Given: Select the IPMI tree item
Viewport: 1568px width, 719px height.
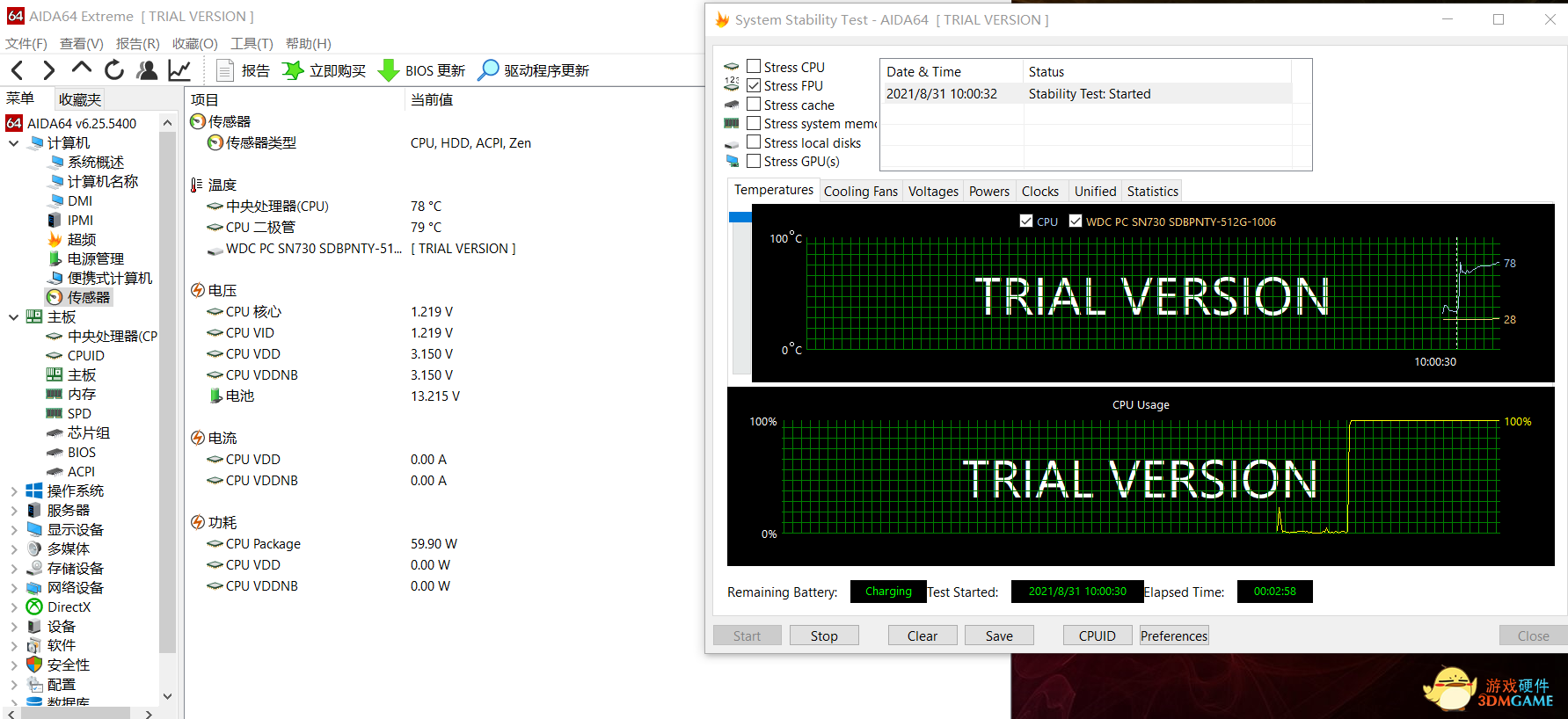Looking at the screenshot, I should pyautogui.click(x=80, y=221).
